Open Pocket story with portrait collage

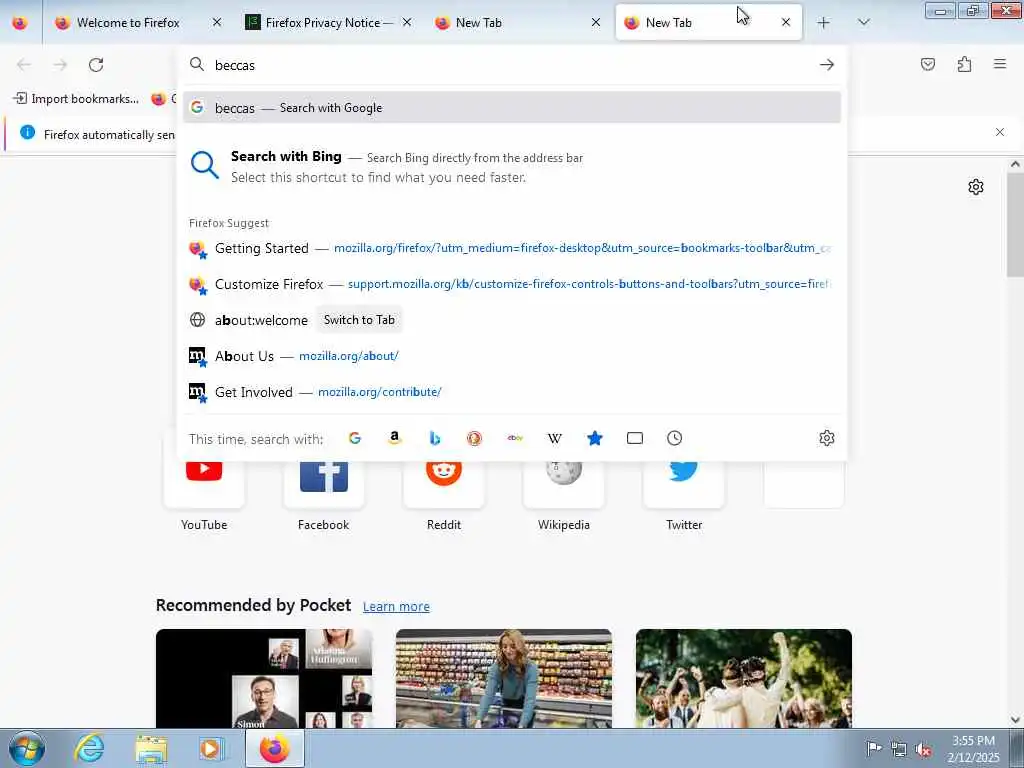click(x=264, y=679)
